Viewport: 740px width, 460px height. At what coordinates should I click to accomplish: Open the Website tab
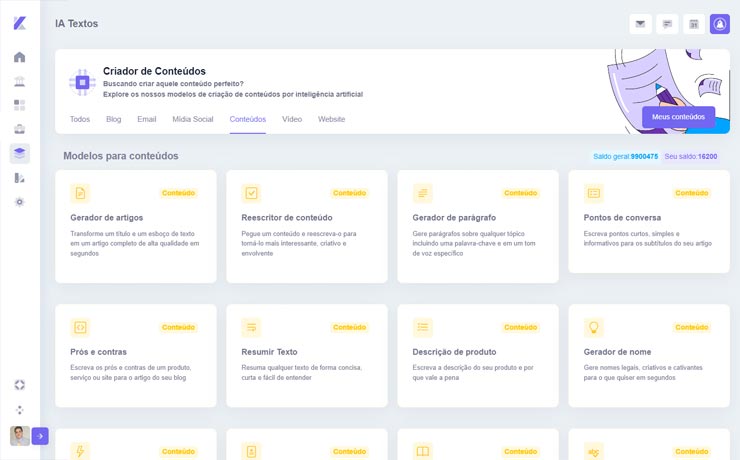(x=331, y=119)
